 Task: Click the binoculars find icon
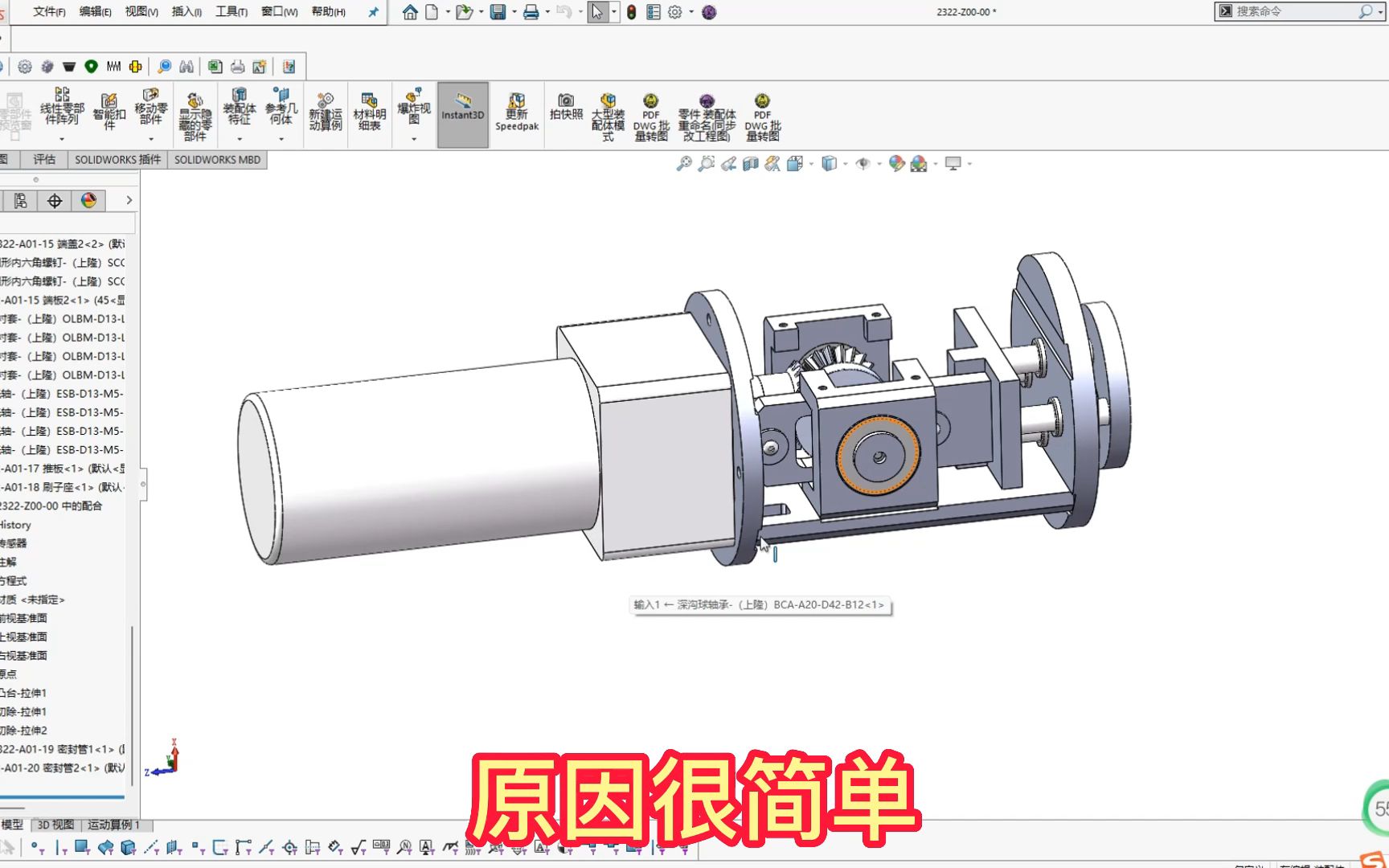click(186, 67)
